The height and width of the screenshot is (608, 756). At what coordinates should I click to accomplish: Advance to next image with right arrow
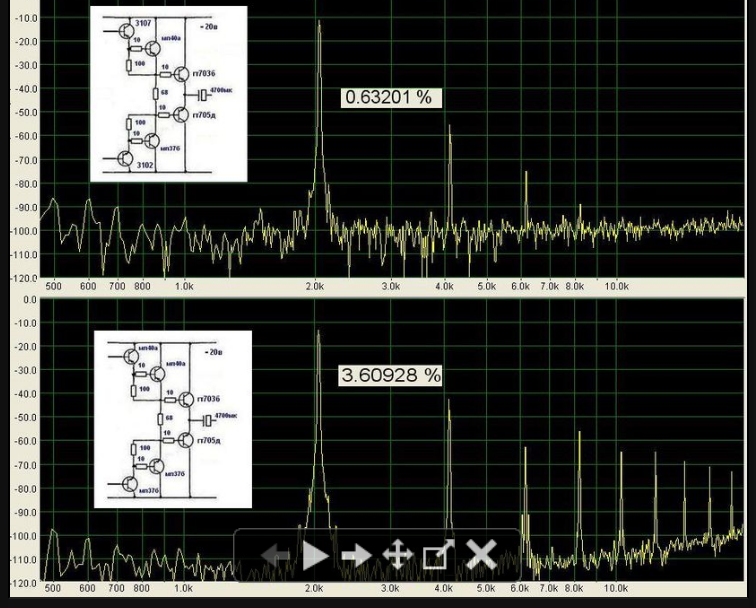pos(356,555)
